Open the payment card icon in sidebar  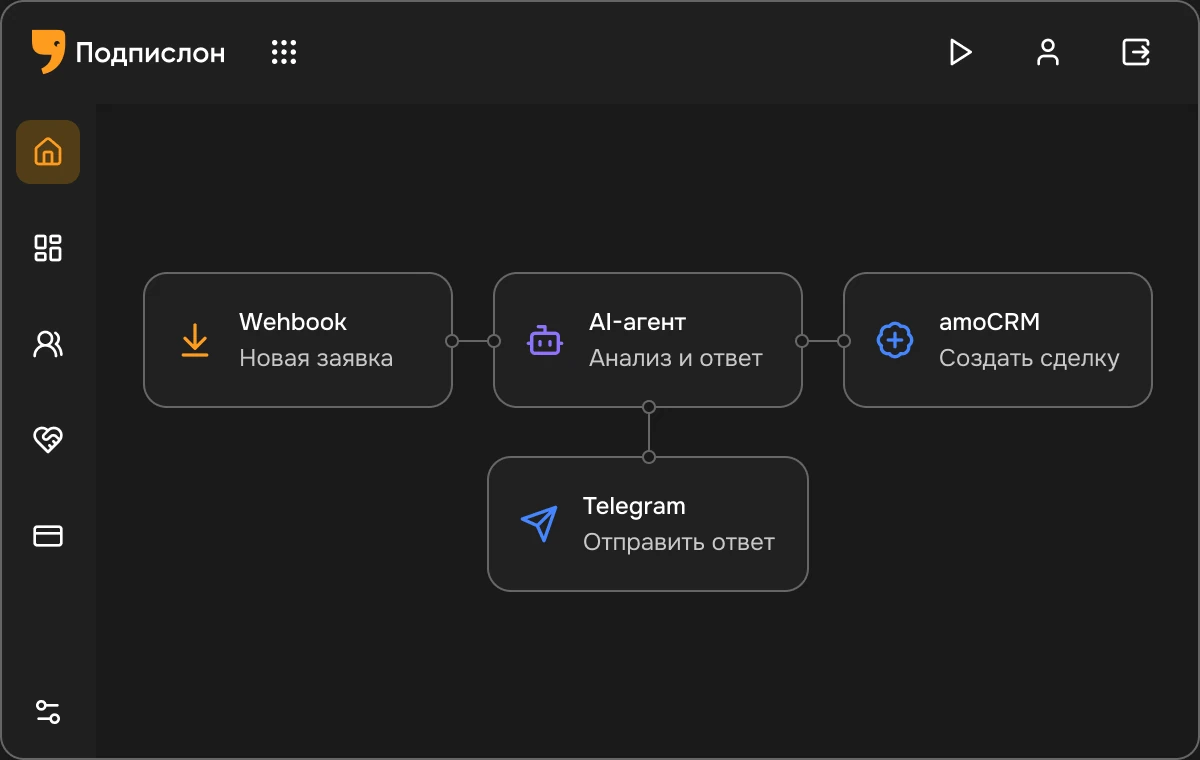[x=48, y=536]
